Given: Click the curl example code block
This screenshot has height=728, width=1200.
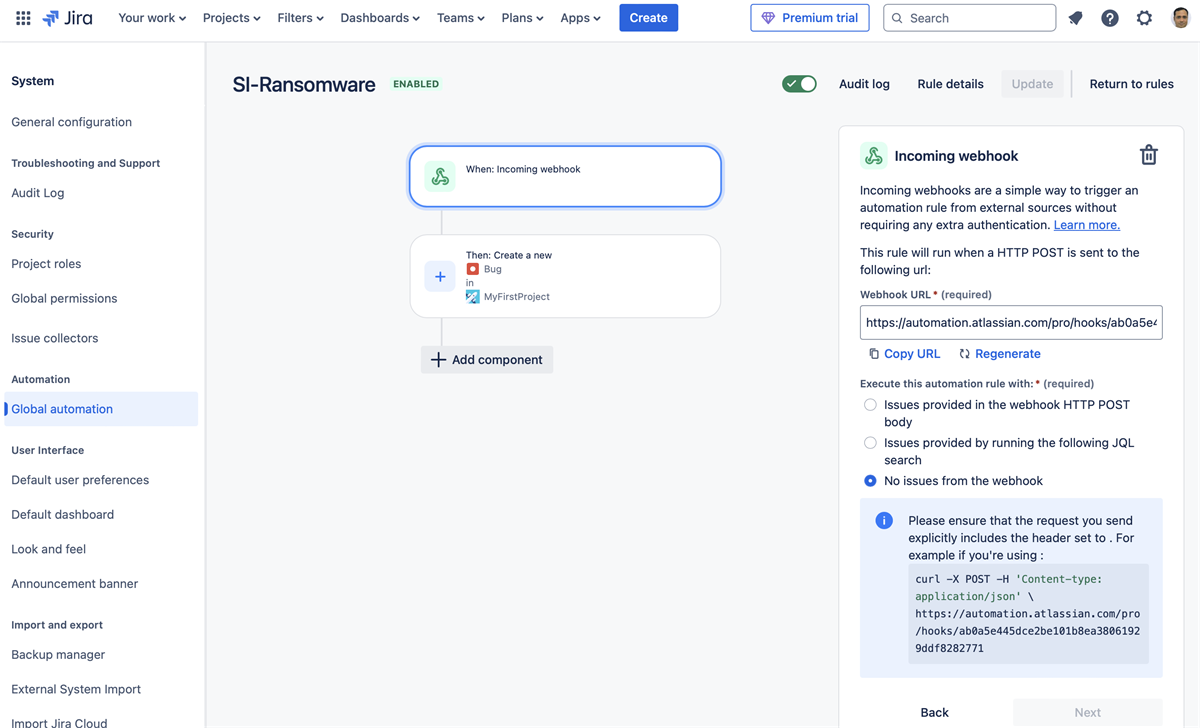Looking at the screenshot, I should pyautogui.click(x=1028, y=614).
